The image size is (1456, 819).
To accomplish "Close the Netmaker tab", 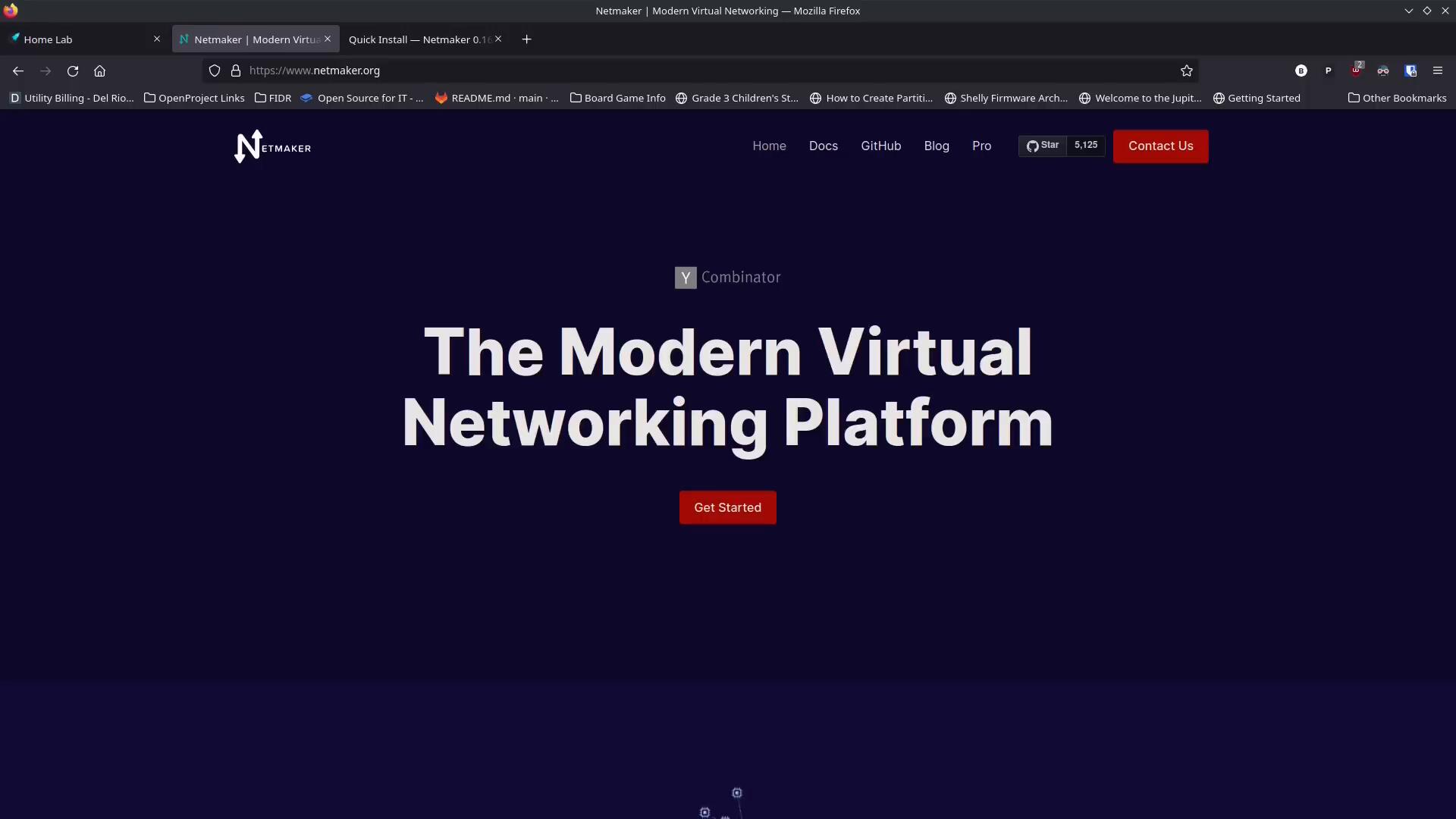I will [x=328, y=39].
